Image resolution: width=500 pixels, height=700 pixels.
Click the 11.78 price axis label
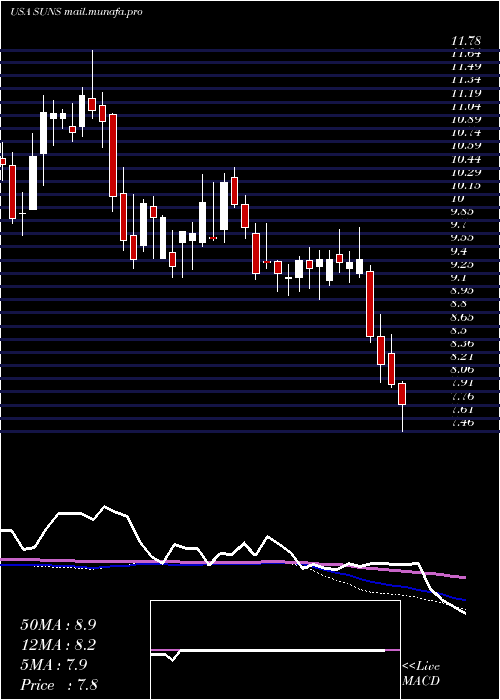click(466, 41)
